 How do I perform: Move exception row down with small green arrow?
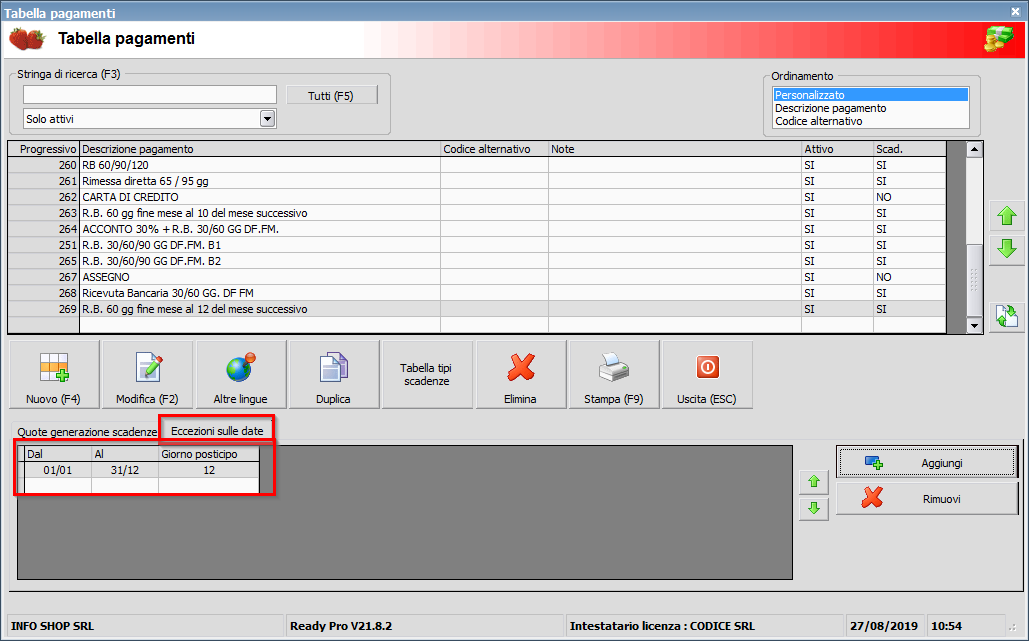click(814, 508)
